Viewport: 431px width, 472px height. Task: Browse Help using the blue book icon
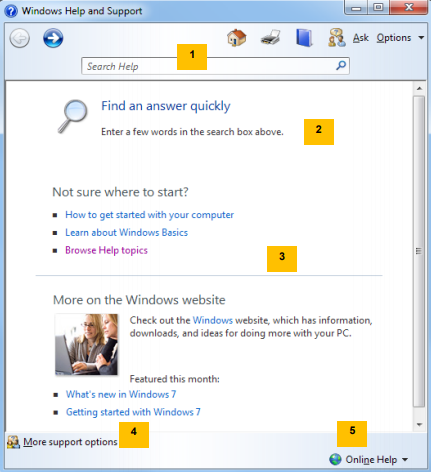(304, 38)
